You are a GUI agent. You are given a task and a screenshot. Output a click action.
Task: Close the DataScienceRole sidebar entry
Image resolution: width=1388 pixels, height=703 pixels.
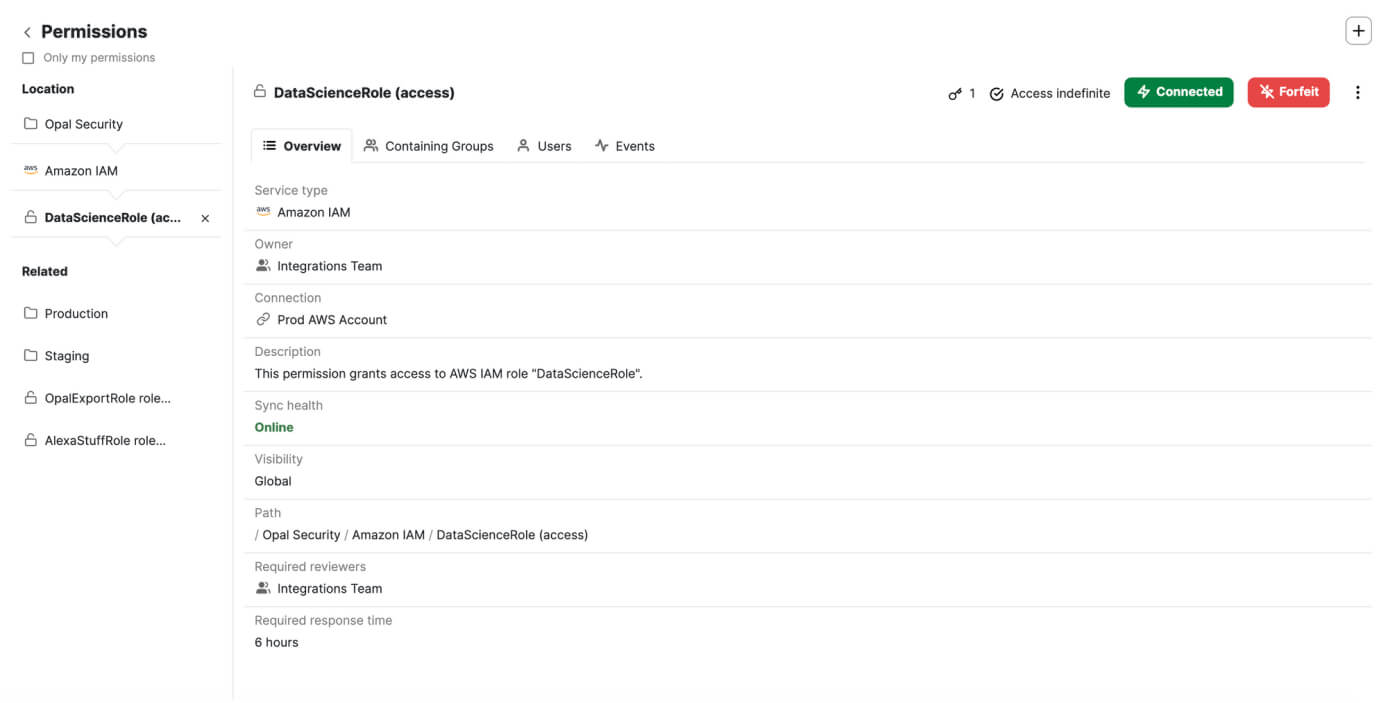205,218
